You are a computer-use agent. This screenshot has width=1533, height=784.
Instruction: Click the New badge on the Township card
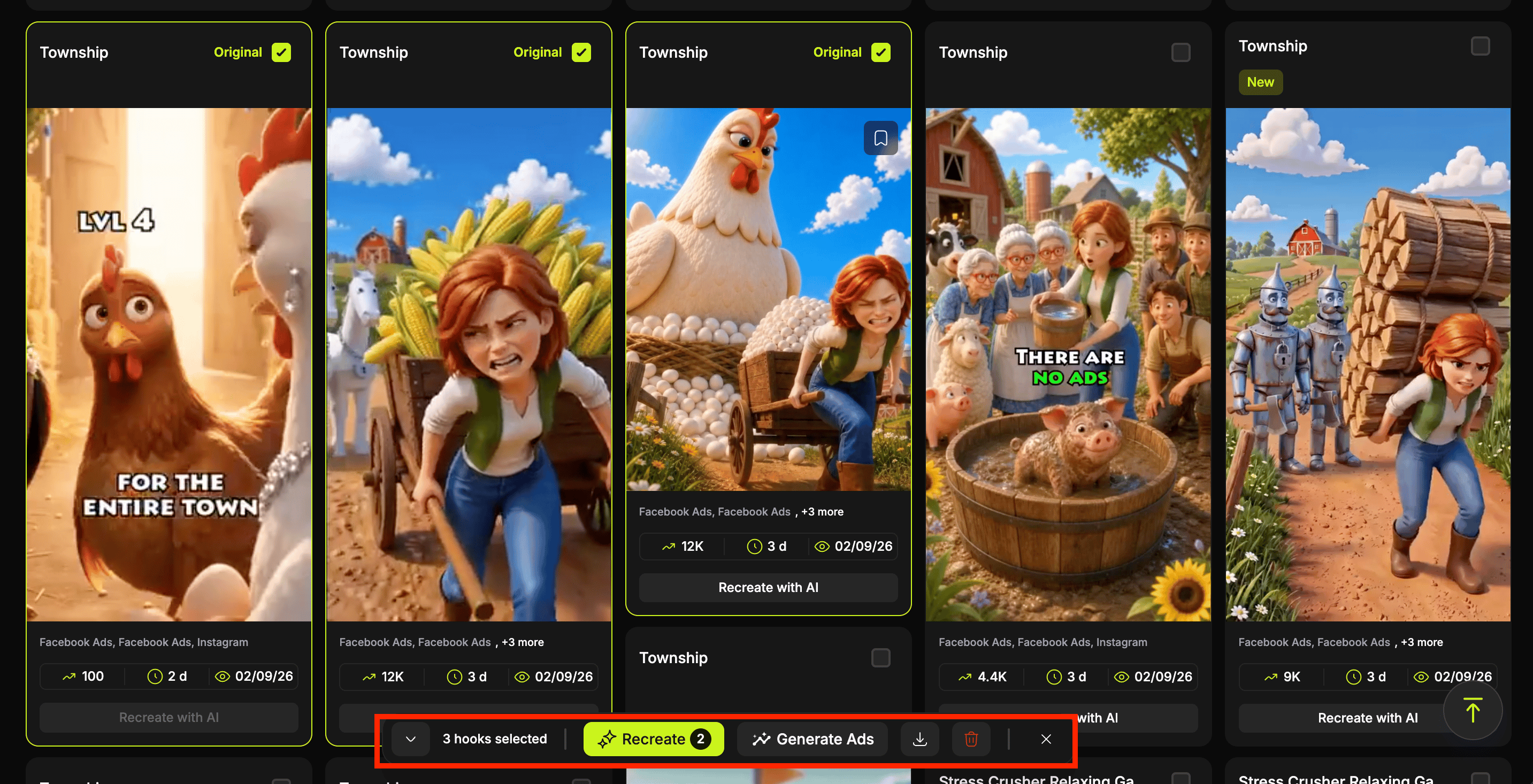coord(1260,82)
